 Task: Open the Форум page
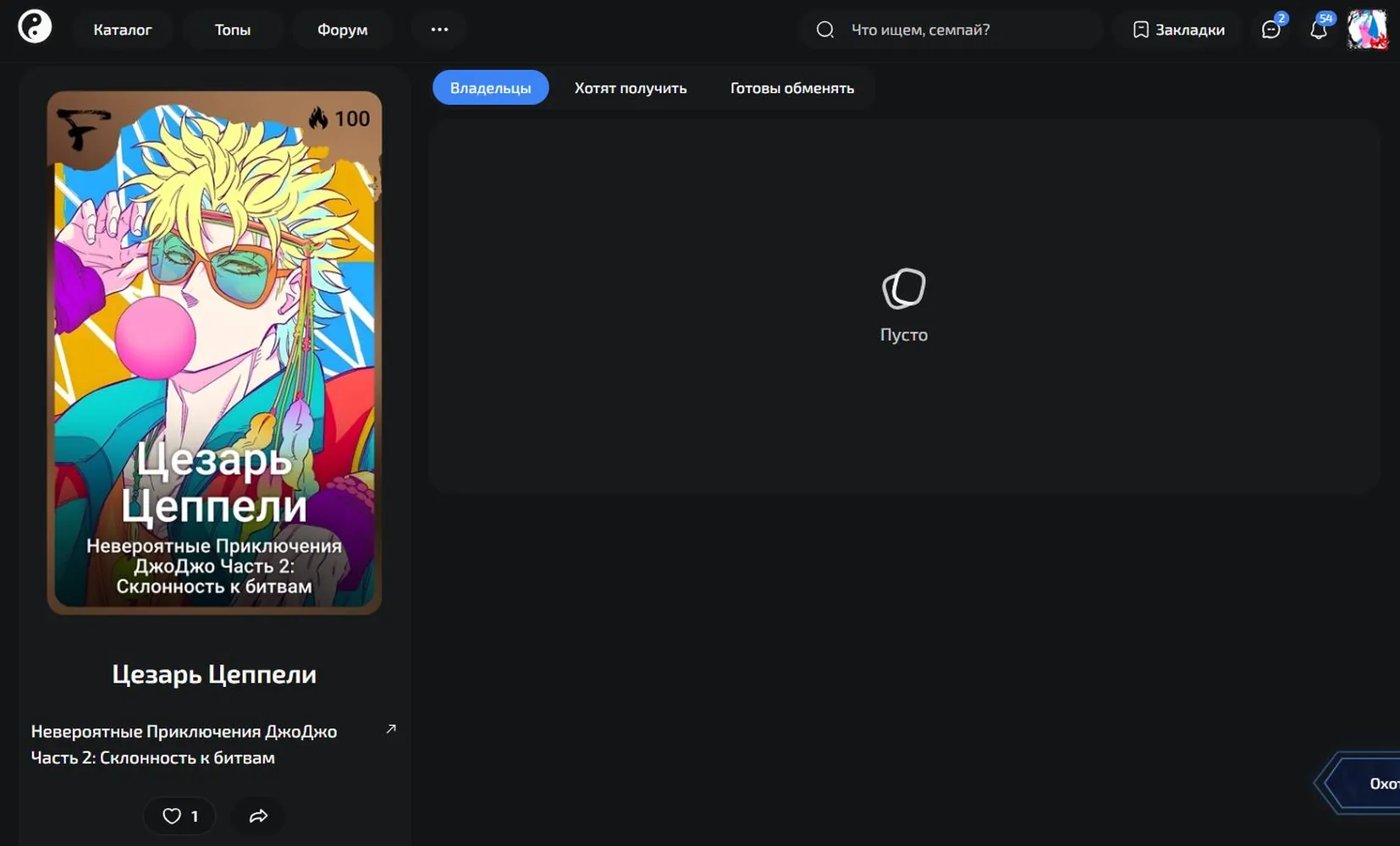[343, 30]
